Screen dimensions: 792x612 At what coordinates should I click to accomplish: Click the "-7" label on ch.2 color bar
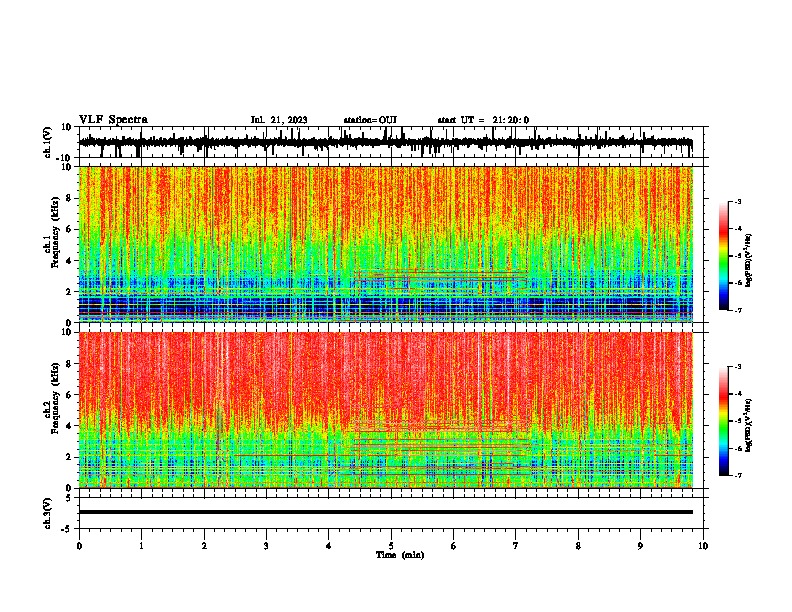tap(738, 476)
